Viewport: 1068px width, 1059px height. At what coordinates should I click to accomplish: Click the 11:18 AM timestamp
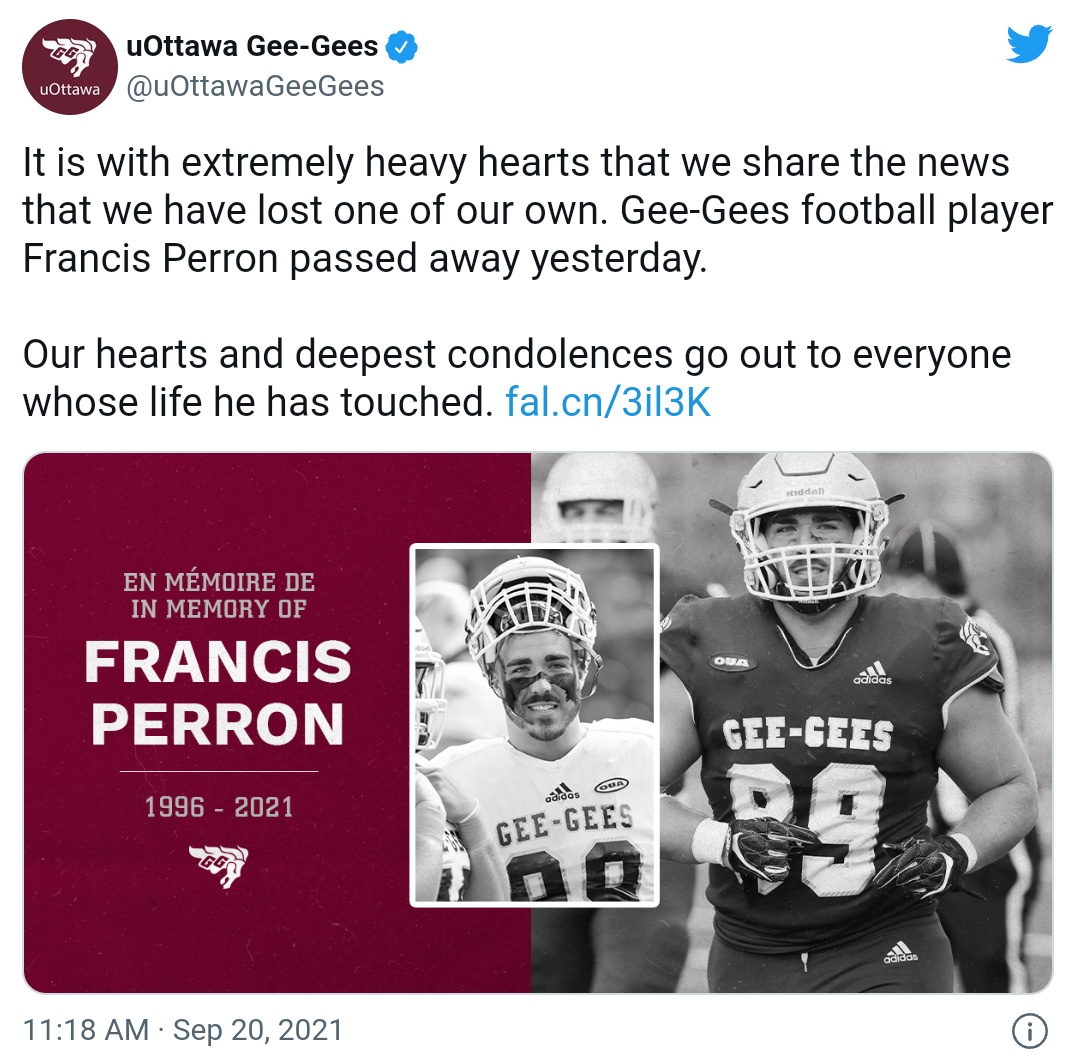coord(86,1030)
